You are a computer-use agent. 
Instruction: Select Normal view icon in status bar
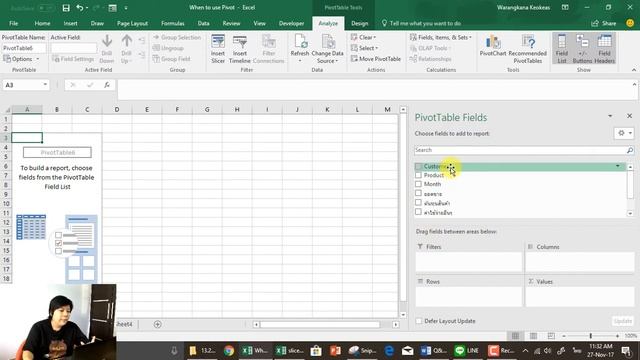[516, 336]
